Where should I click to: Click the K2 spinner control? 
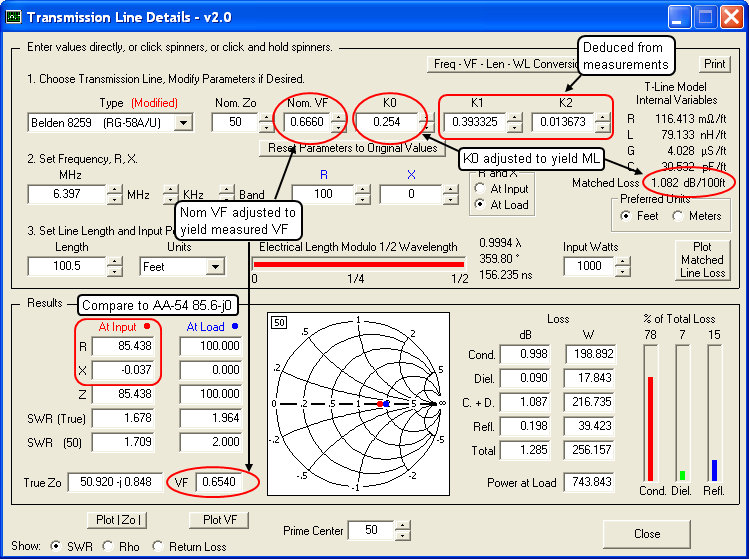[x=602, y=122]
